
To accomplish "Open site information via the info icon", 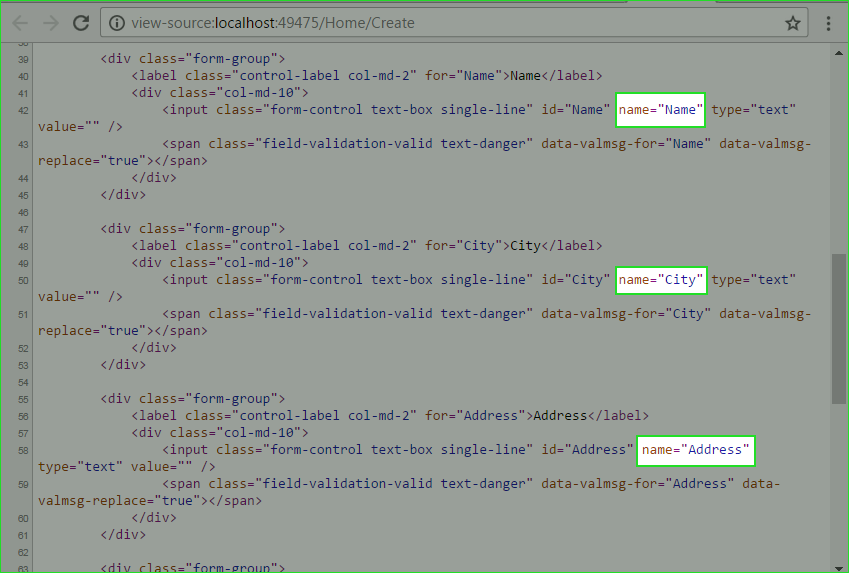I will (x=116, y=23).
